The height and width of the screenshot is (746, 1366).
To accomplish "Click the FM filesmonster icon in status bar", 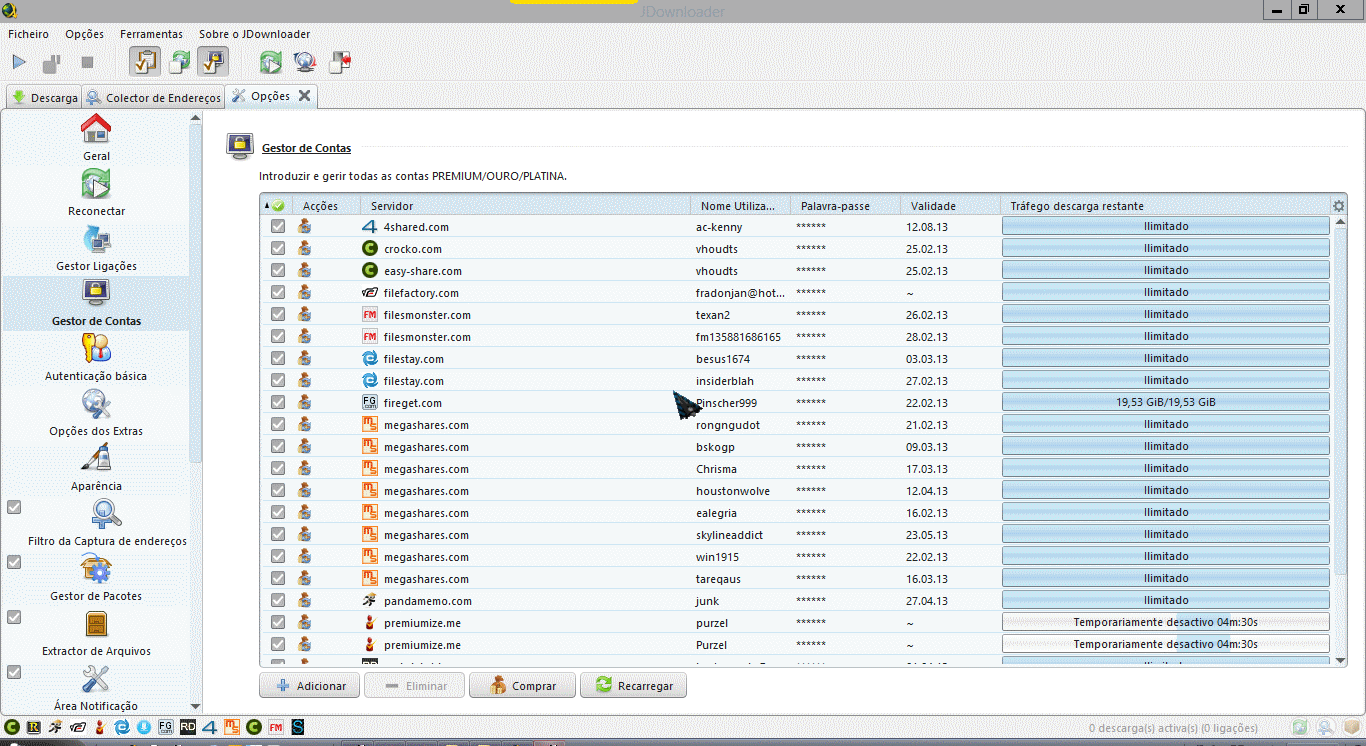I will [x=275, y=727].
